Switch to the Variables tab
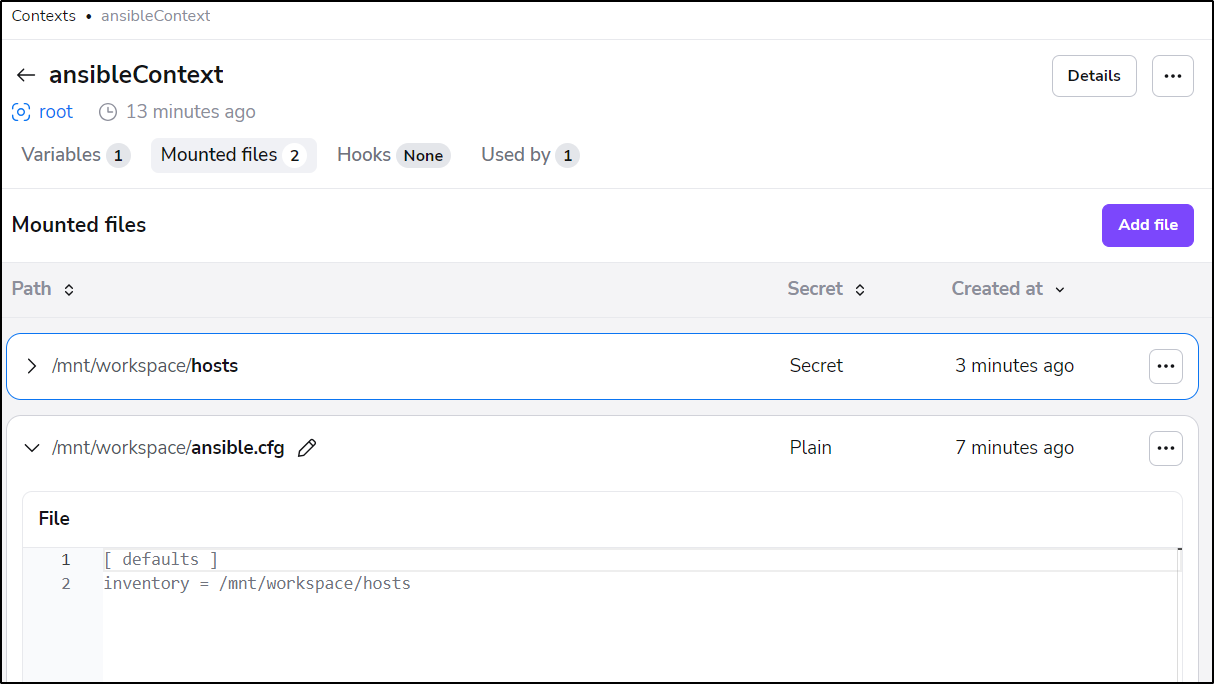The image size is (1214, 684). click(76, 155)
